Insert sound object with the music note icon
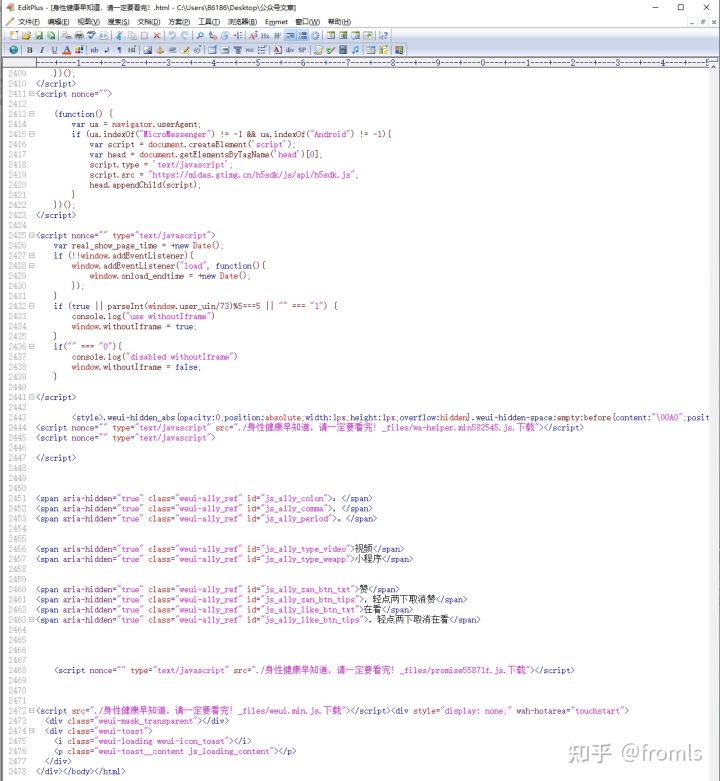This screenshot has height=781, width=720. click(355, 50)
